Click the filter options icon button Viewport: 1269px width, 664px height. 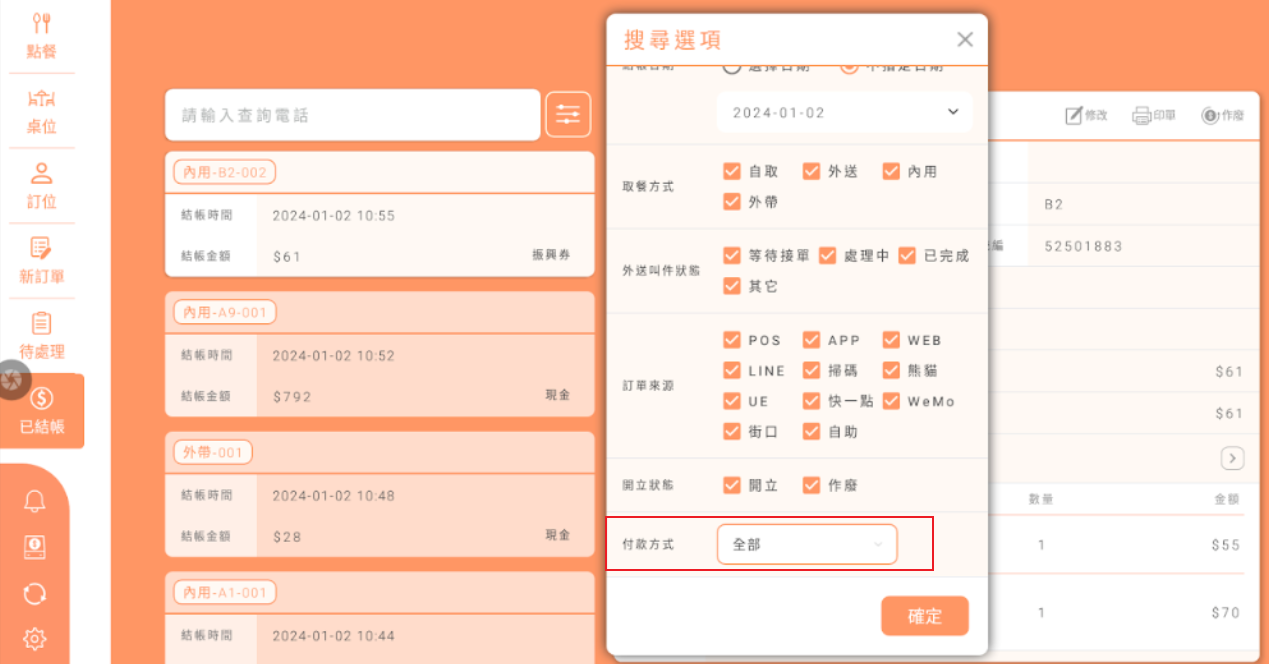568,115
